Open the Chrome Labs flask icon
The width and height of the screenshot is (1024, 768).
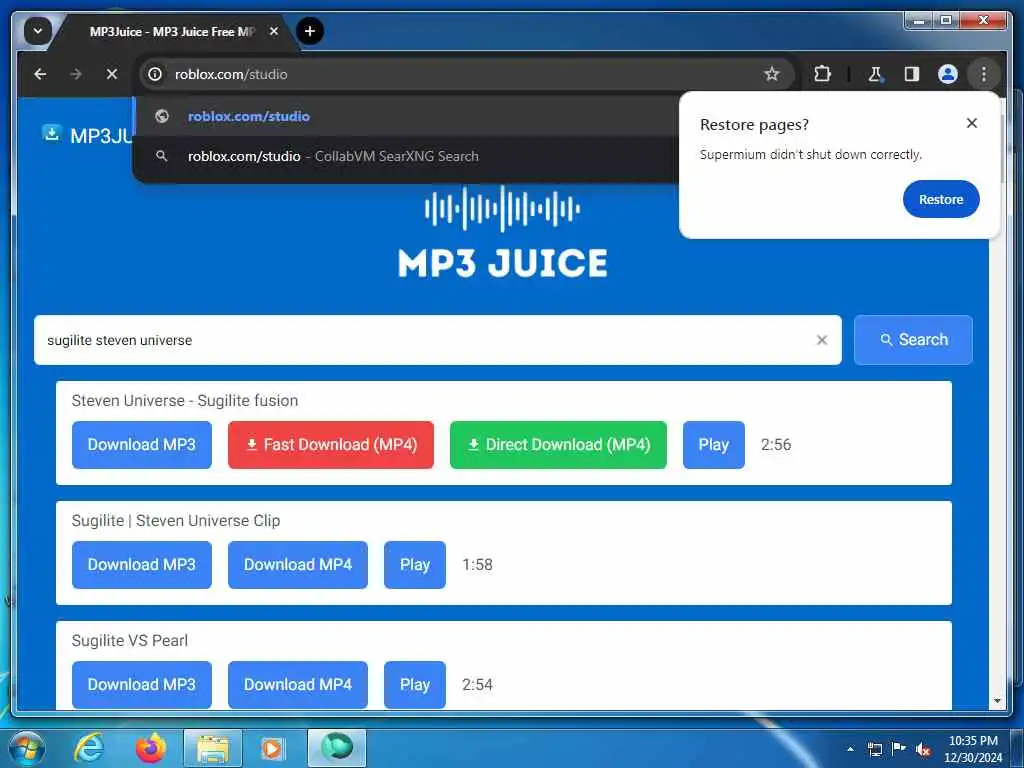tap(875, 74)
